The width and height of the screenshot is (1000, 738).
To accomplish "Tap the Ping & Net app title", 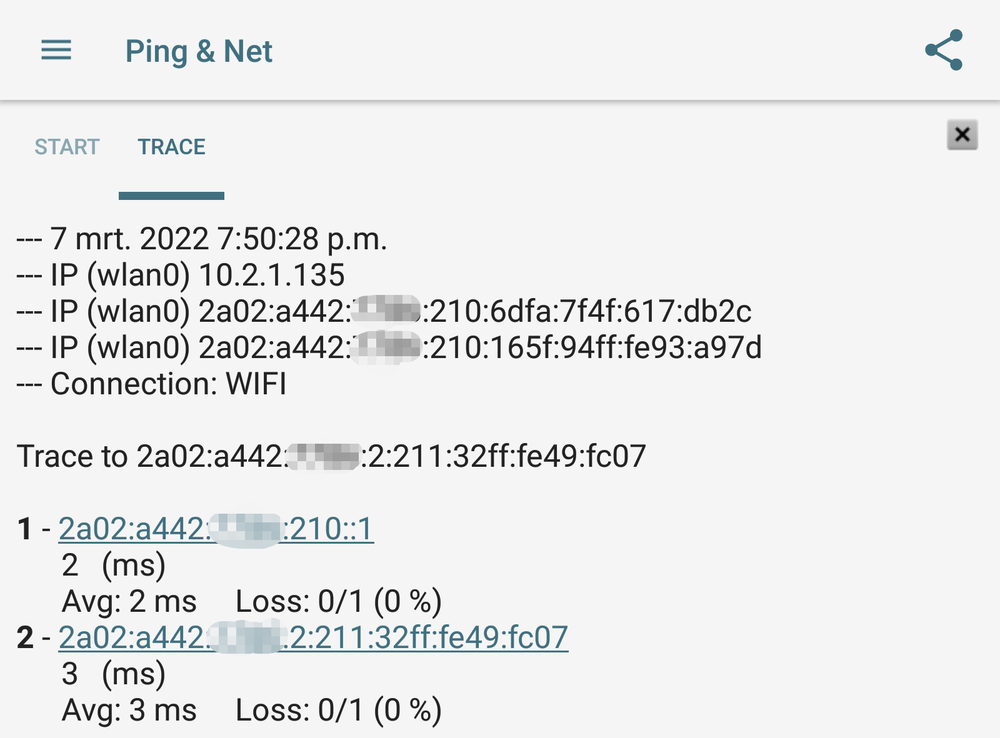I will tap(198, 51).
